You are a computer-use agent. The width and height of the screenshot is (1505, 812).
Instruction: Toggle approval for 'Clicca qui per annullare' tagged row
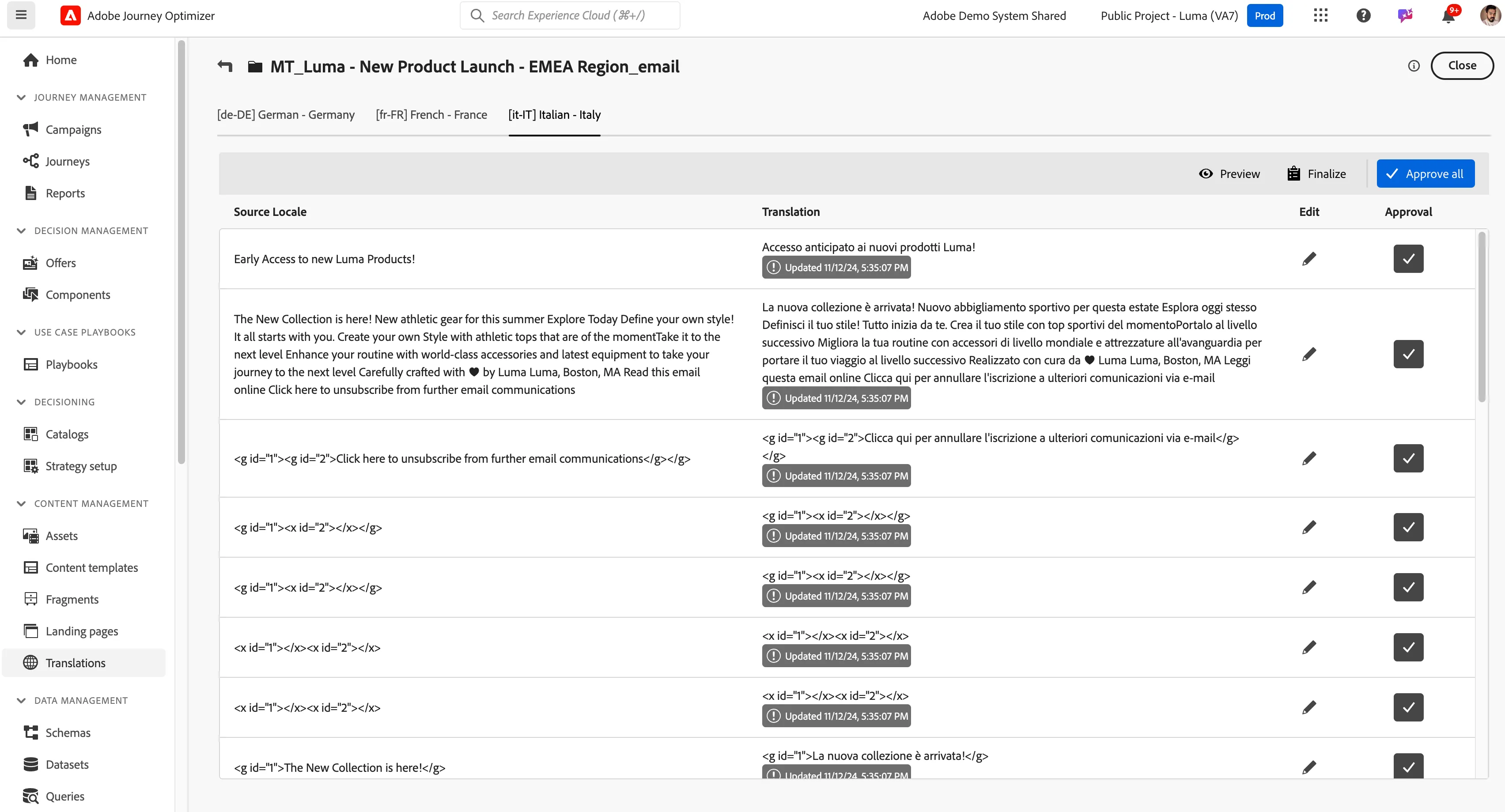pyautogui.click(x=1408, y=459)
